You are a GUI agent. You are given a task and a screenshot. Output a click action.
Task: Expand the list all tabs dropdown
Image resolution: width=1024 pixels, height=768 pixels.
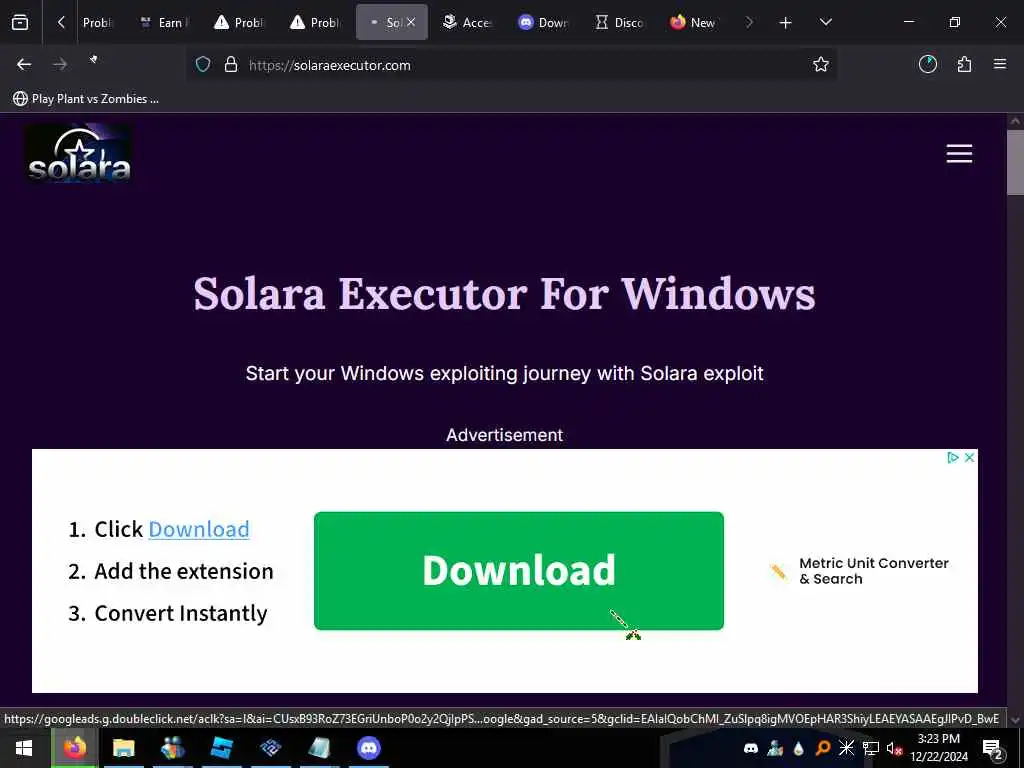[x=825, y=23]
